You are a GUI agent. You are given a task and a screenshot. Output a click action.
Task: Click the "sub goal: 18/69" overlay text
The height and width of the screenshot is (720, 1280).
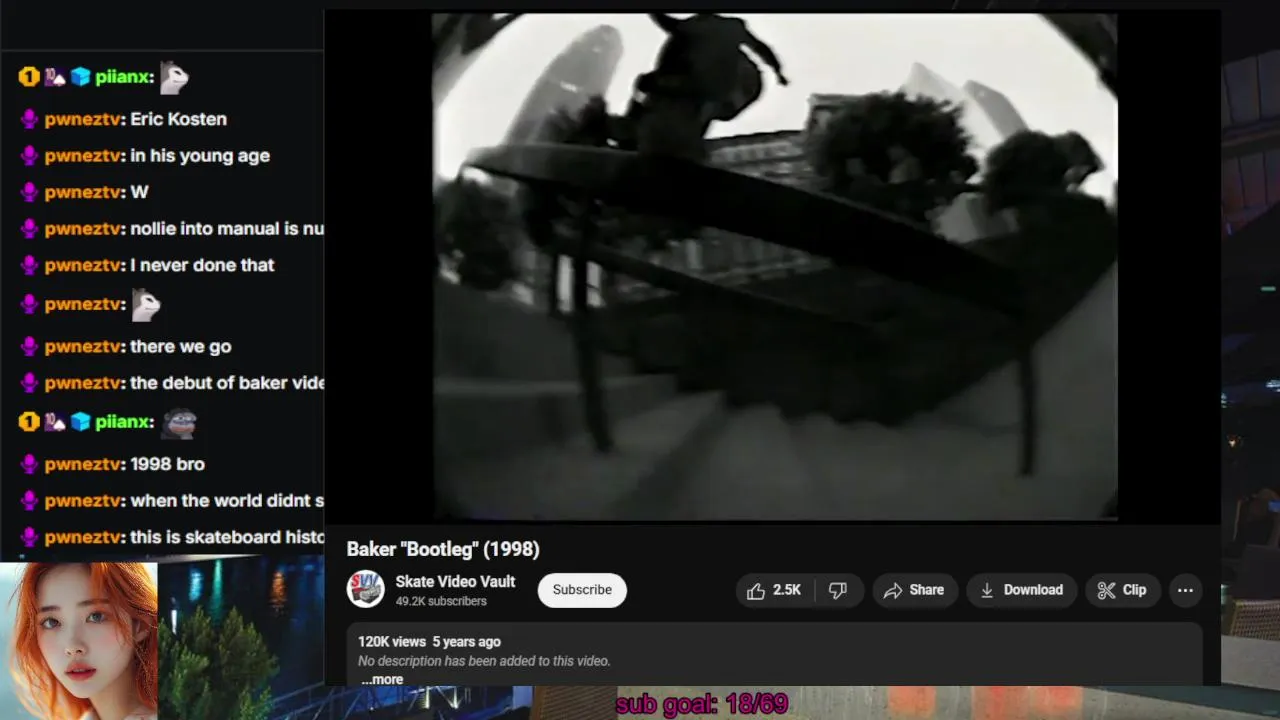pos(701,704)
